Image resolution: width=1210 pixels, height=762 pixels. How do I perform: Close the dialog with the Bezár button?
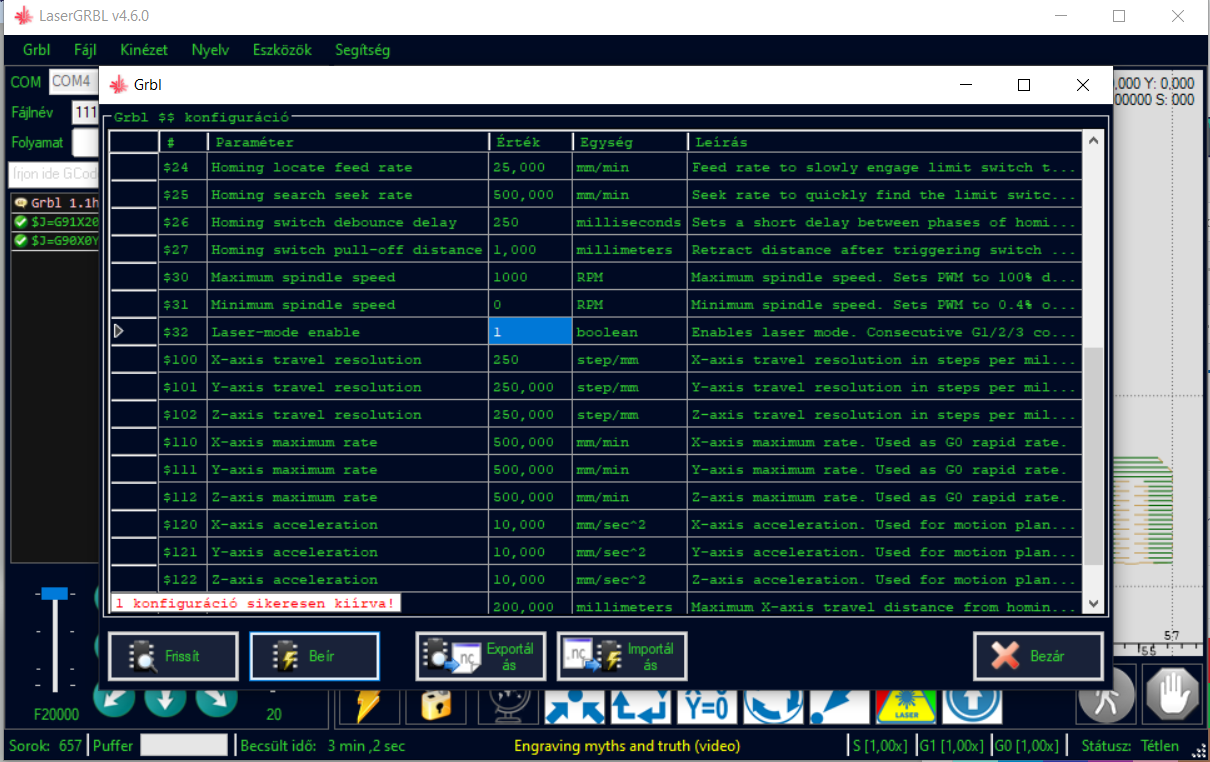coord(1038,657)
